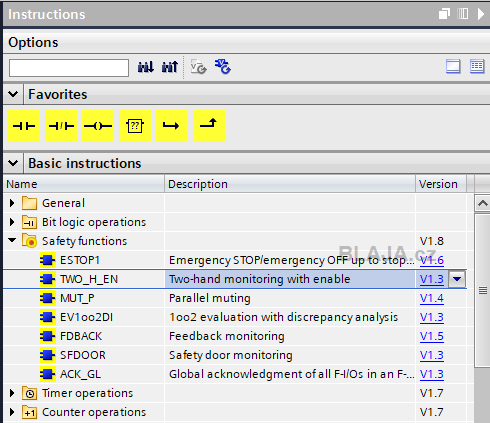Viewport: 490px width, 423px height.
Task: Expand the Bit logic operations folder
Action: pyautogui.click(x=12, y=222)
